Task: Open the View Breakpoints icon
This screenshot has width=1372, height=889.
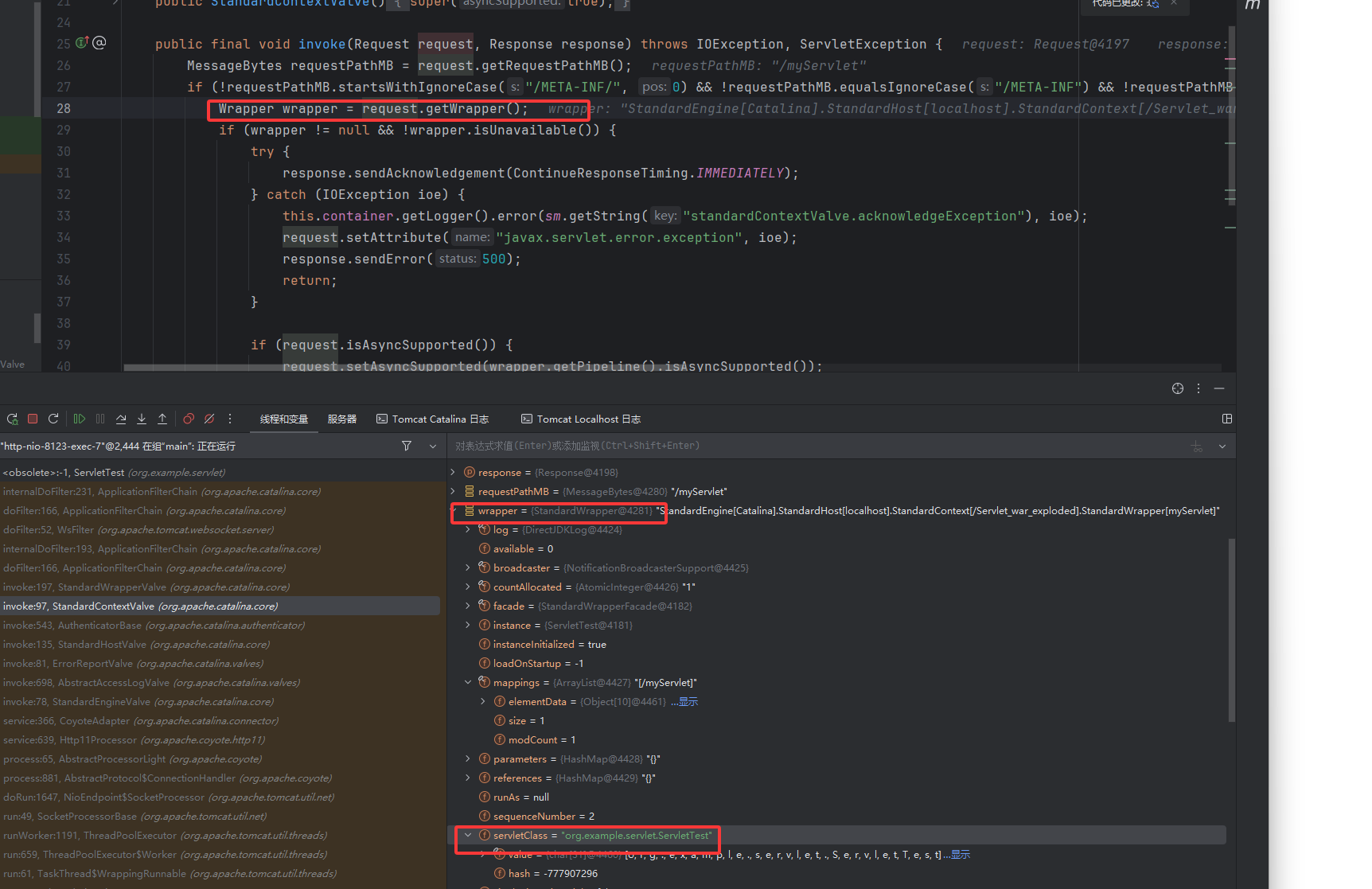Action: coord(189,419)
